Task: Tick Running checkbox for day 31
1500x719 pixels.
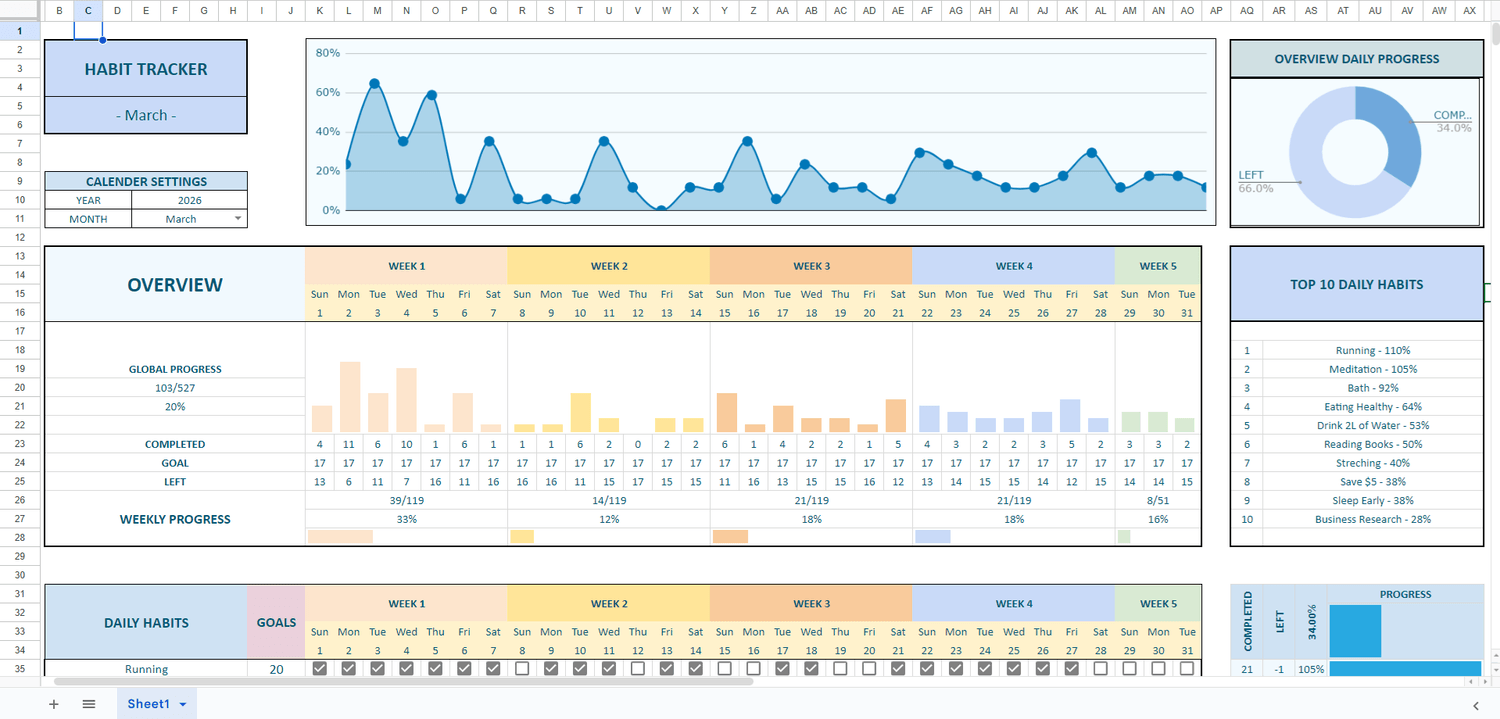Action: 1187,669
